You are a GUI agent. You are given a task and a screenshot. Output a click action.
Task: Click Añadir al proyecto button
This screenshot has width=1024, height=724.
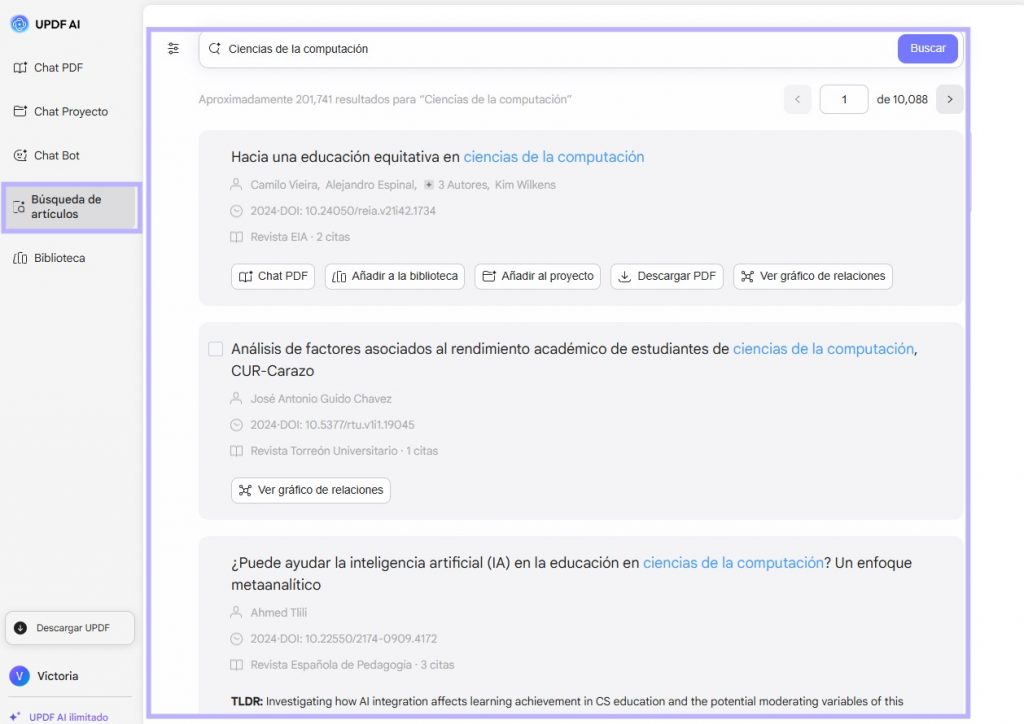point(537,276)
